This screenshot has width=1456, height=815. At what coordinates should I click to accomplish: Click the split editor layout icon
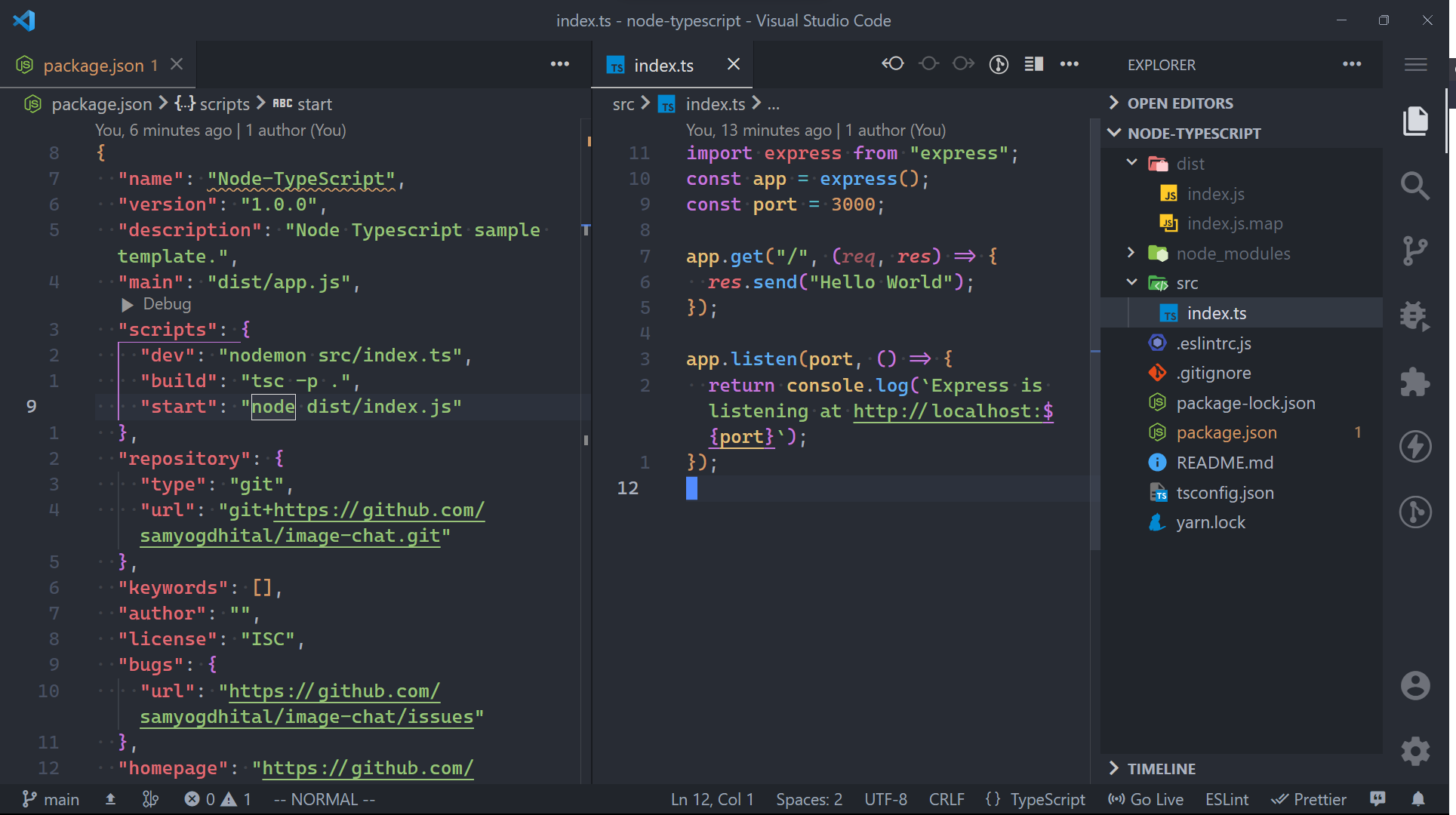[1033, 64]
